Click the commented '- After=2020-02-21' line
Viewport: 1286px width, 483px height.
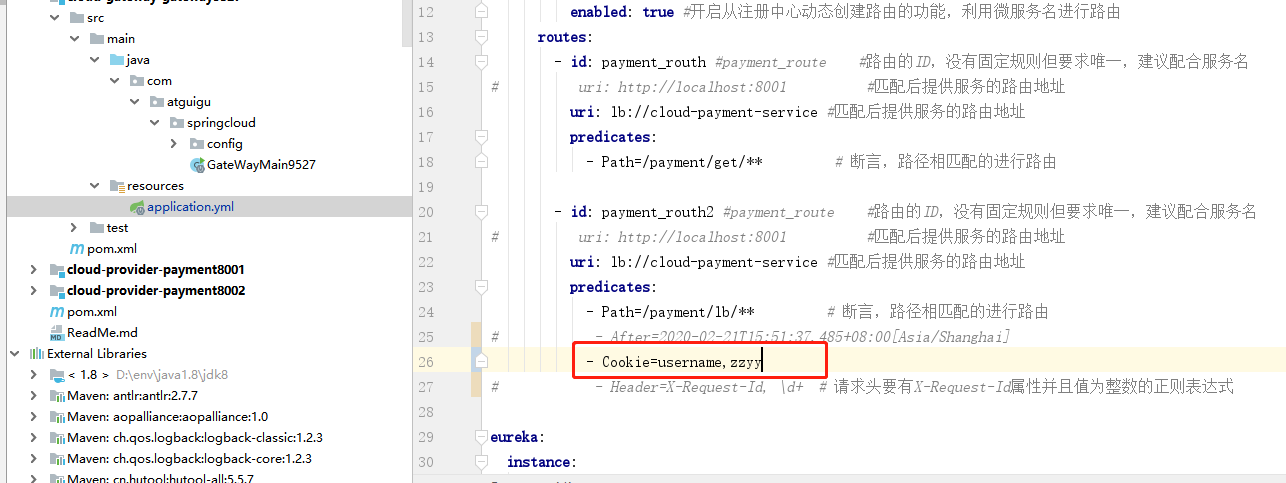coord(802,337)
